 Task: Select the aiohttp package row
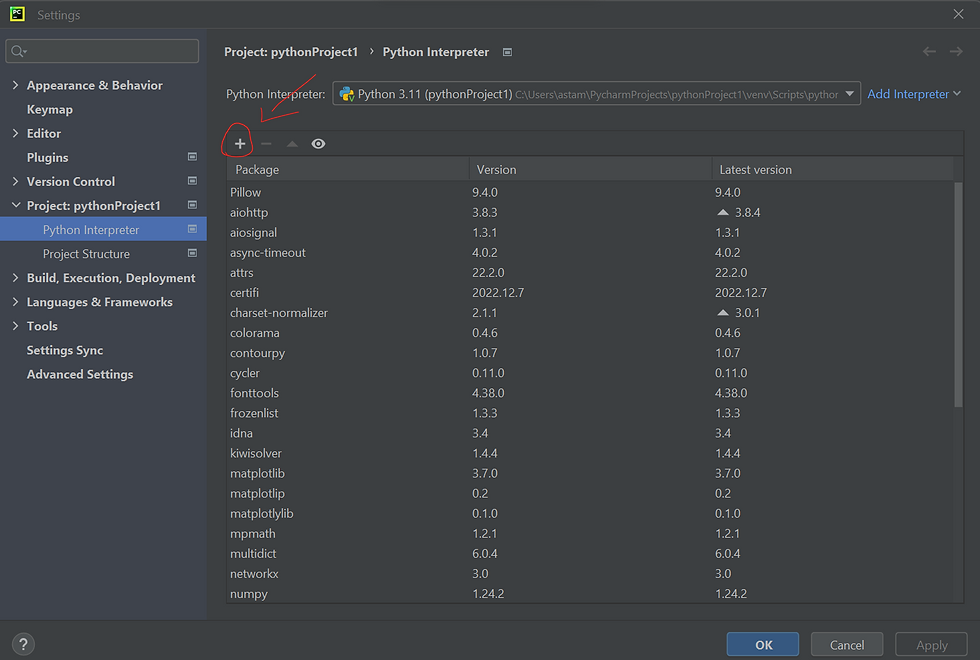[591, 212]
